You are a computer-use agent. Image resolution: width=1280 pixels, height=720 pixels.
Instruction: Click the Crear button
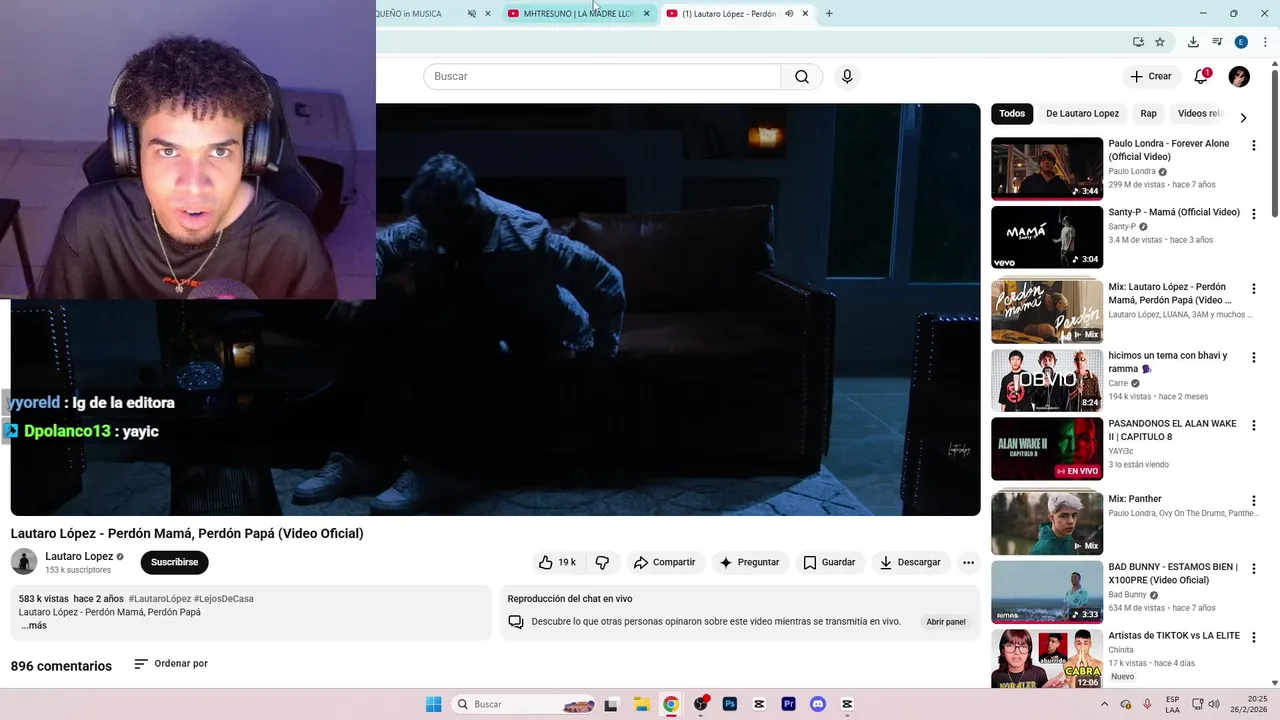point(1150,76)
